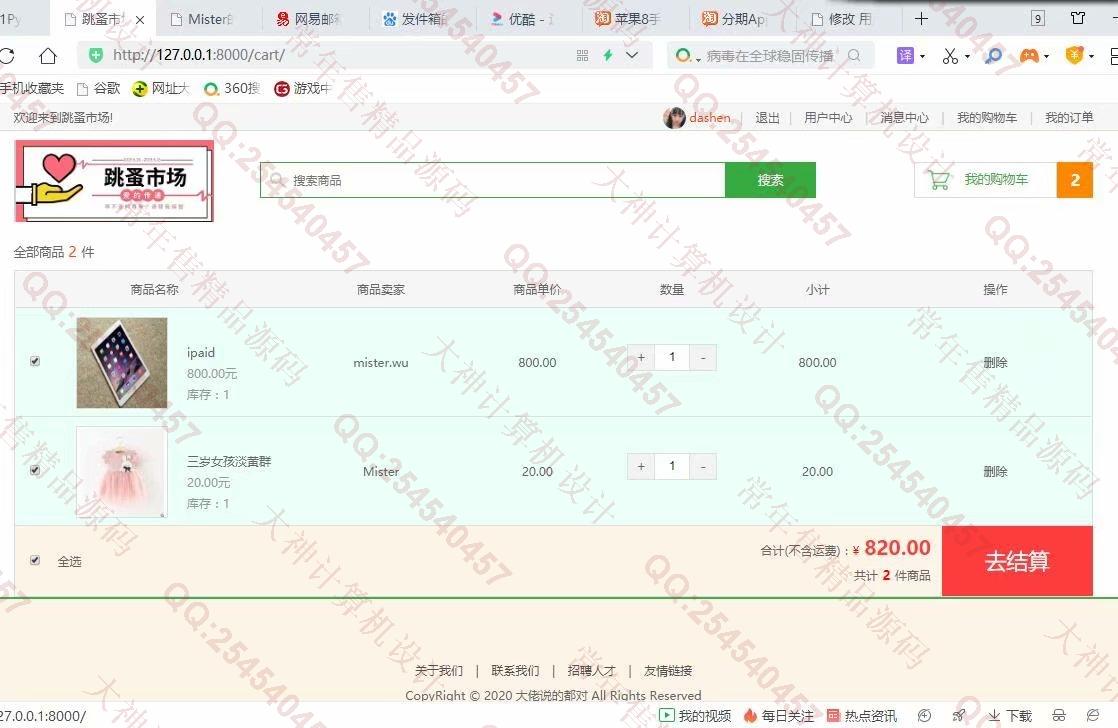Image resolution: width=1118 pixels, height=728 pixels.
Task: Open 用户中心 user center
Action: click(828, 118)
